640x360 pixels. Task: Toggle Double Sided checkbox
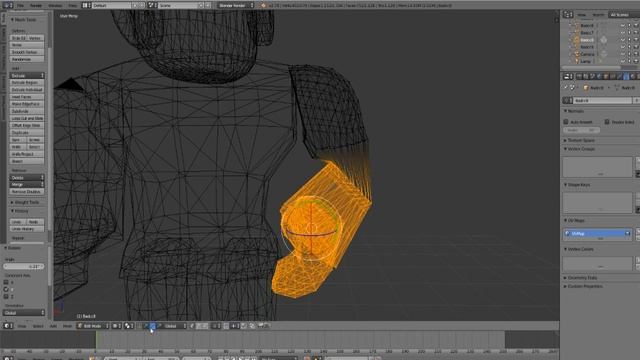607,122
